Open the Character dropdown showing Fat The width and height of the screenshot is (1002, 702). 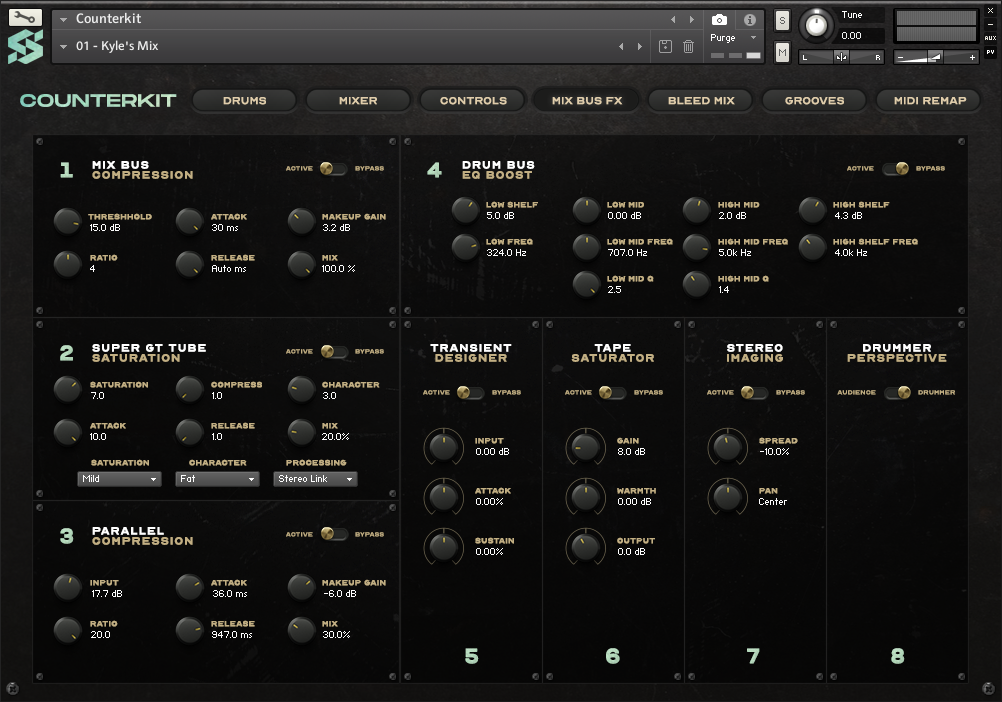(x=217, y=478)
